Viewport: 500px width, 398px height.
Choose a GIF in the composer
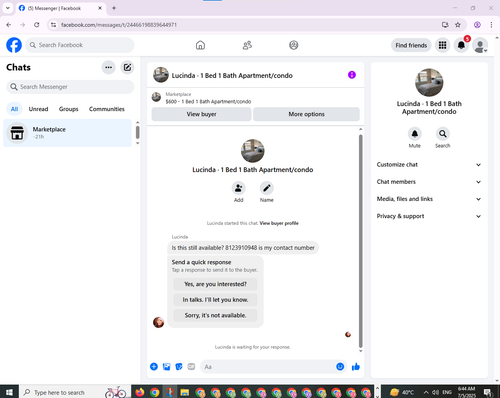point(191,367)
